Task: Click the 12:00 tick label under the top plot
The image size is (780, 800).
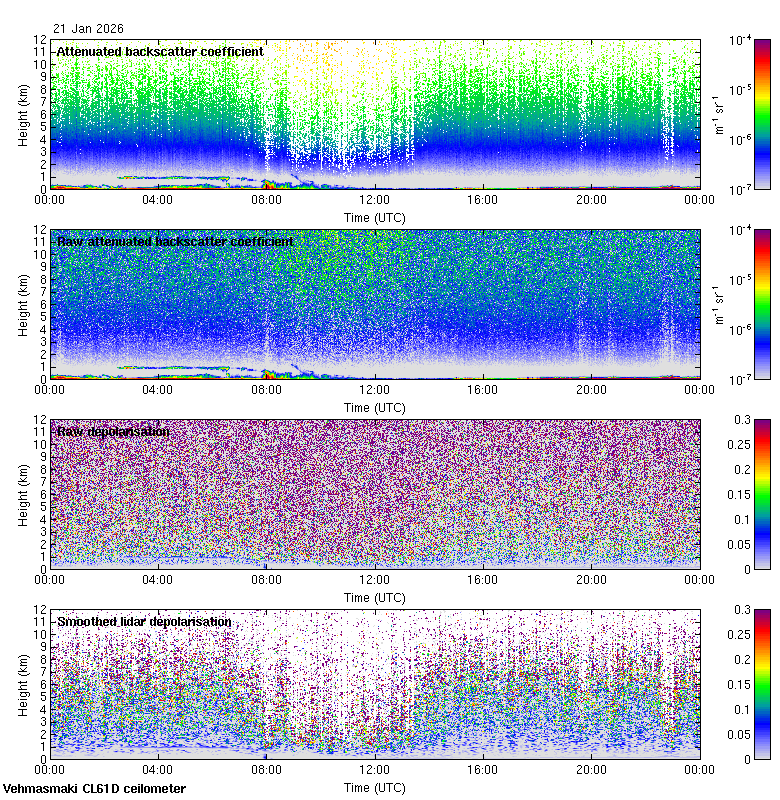Action: [374, 200]
